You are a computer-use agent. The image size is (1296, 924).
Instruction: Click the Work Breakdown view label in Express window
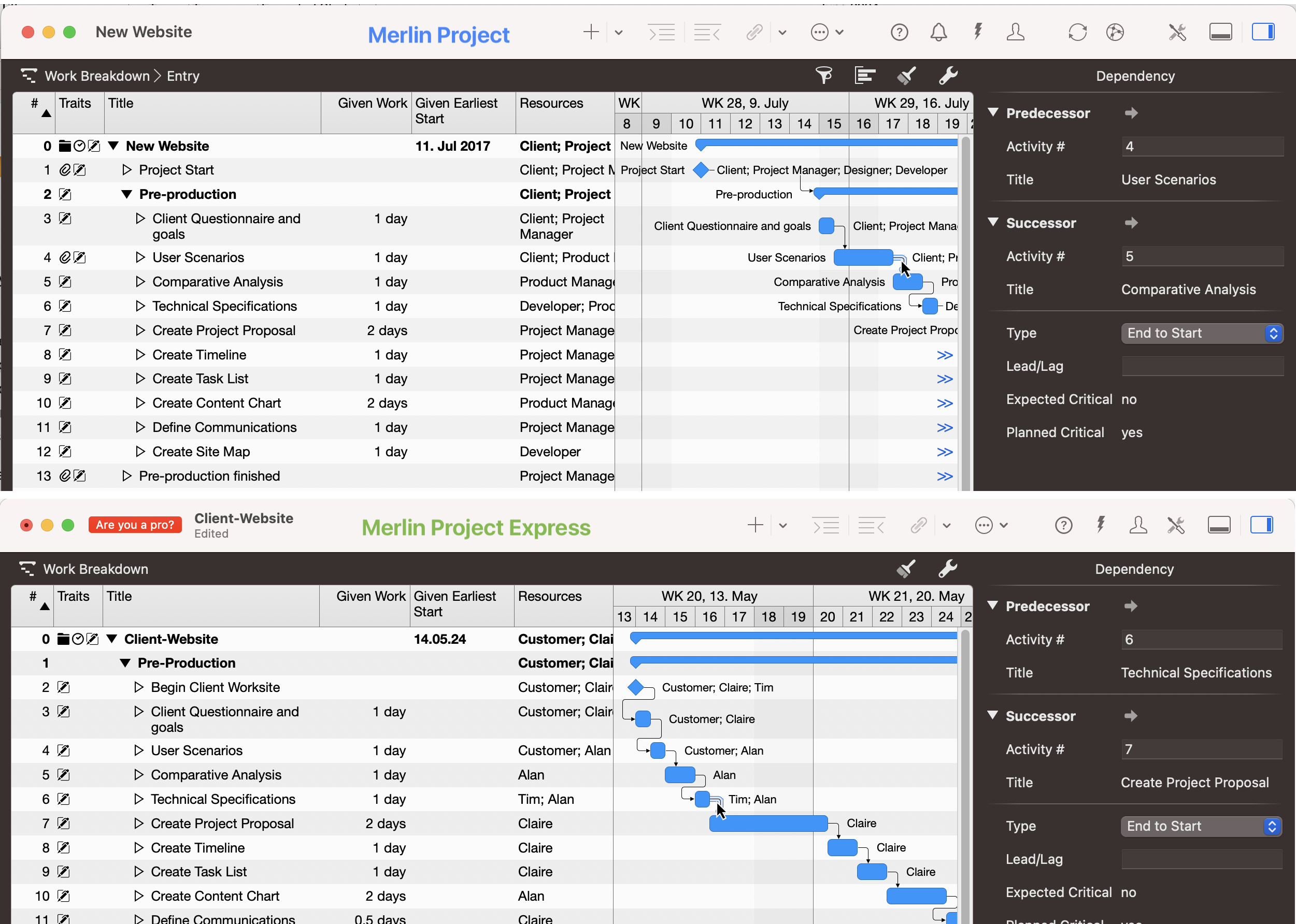(x=96, y=569)
